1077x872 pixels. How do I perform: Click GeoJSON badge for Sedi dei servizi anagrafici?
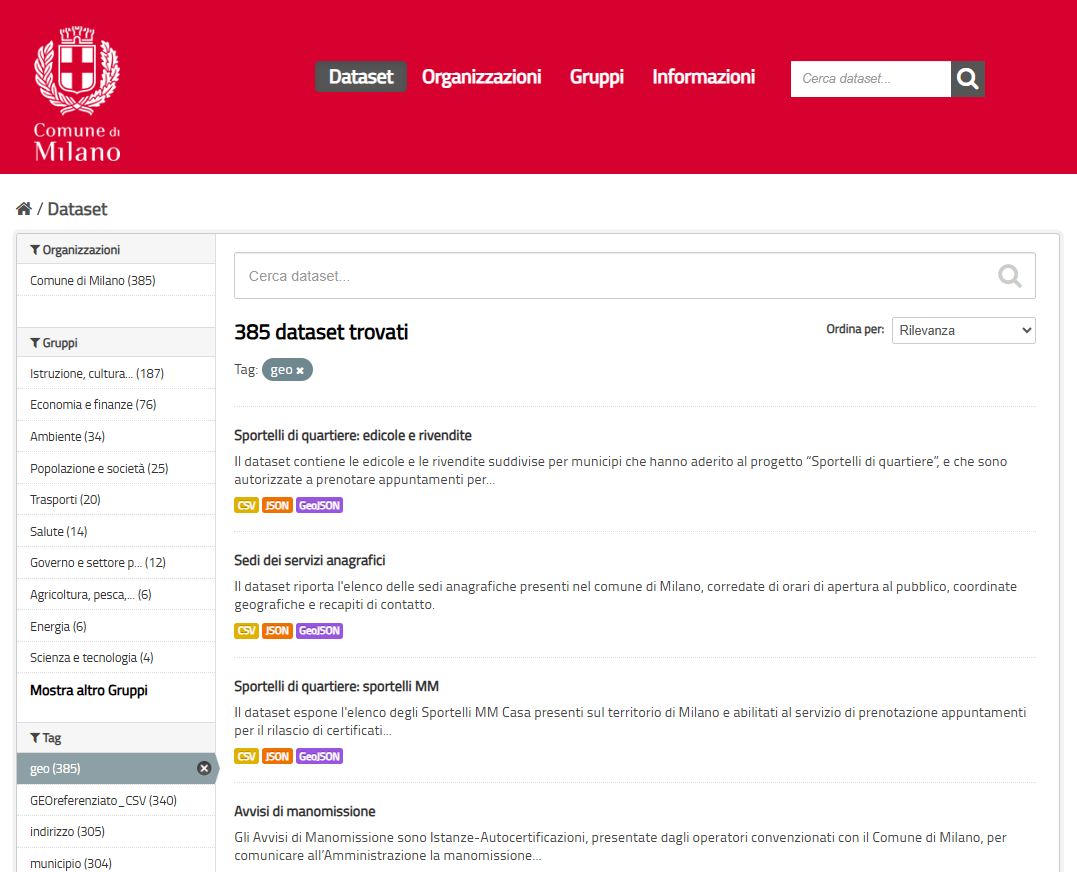pos(319,631)
